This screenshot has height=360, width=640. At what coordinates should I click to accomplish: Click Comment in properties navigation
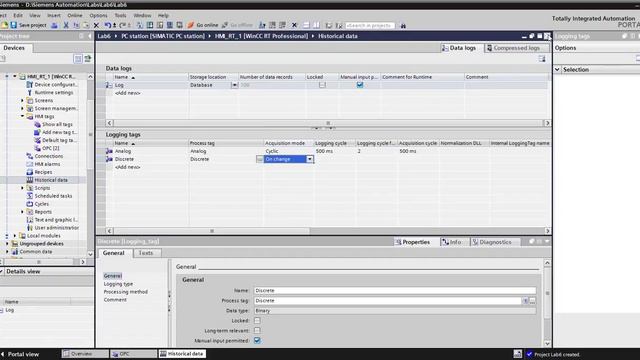[x=115, y=300]
